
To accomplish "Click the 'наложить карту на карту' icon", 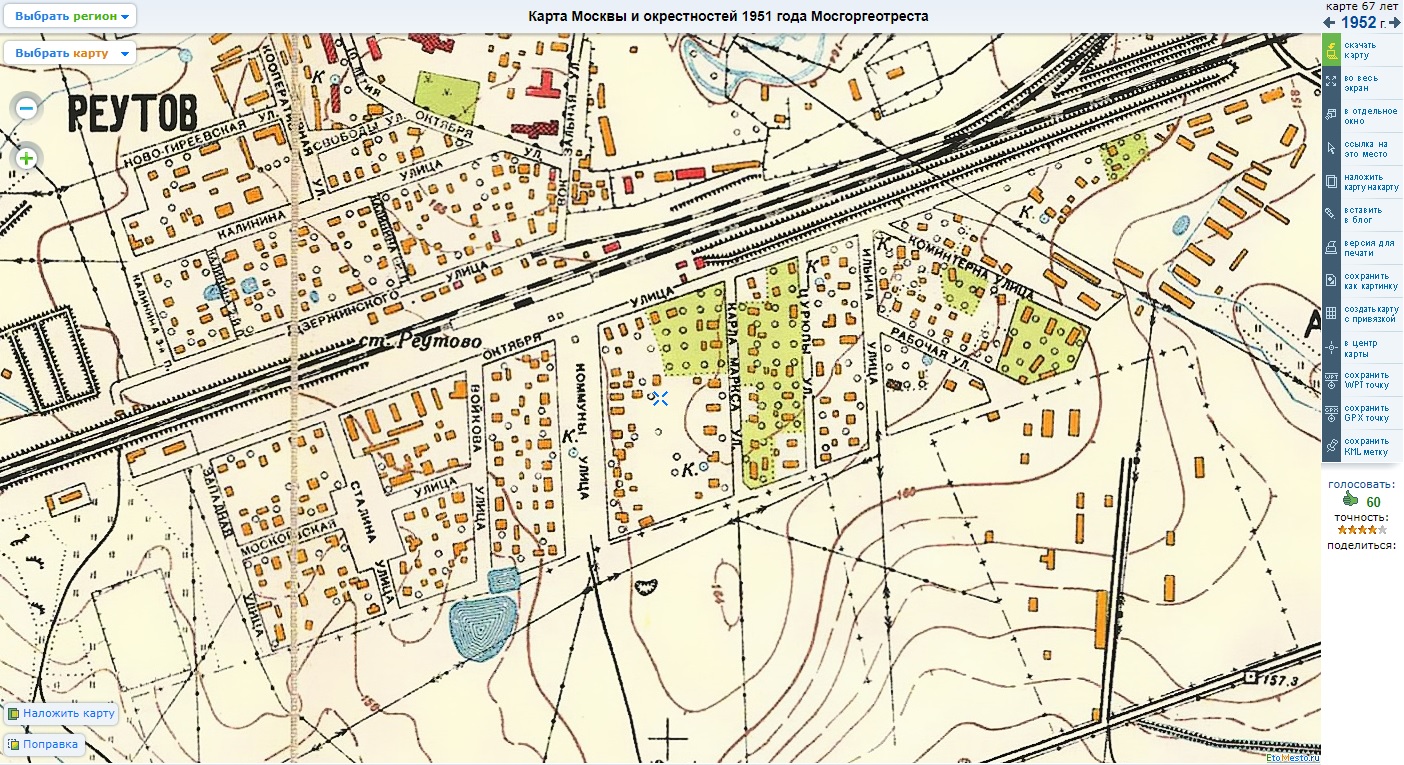I will pos(1331,182).
